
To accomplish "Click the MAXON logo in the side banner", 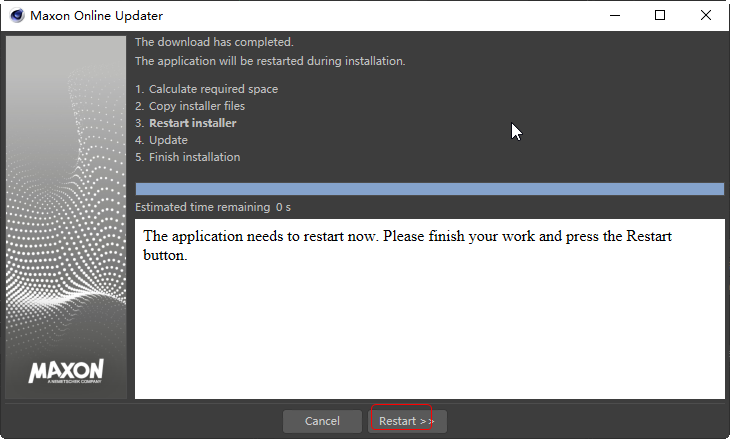I will point(65,371).
